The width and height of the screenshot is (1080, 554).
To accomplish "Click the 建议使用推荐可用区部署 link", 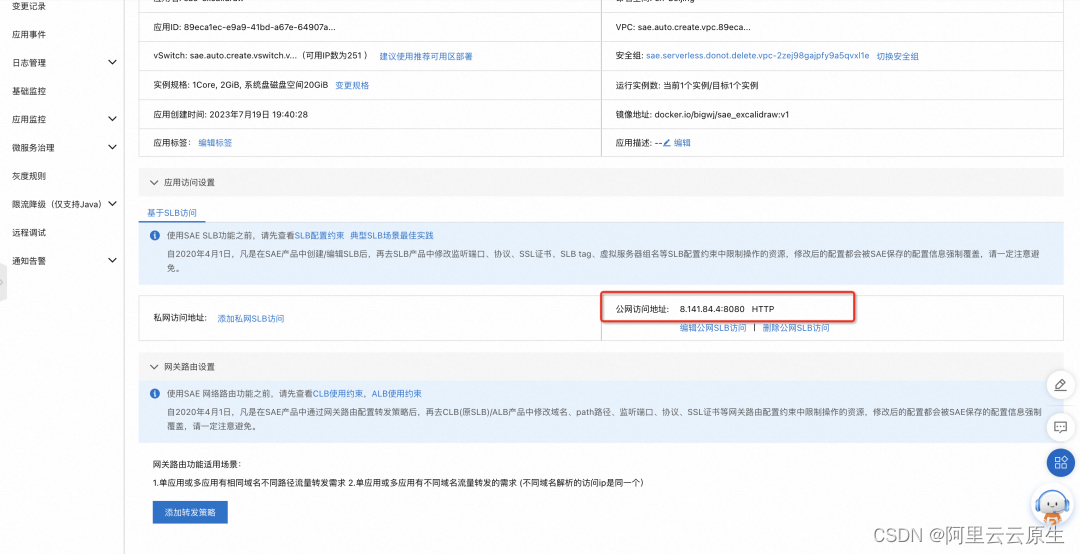I will point(426,57).
